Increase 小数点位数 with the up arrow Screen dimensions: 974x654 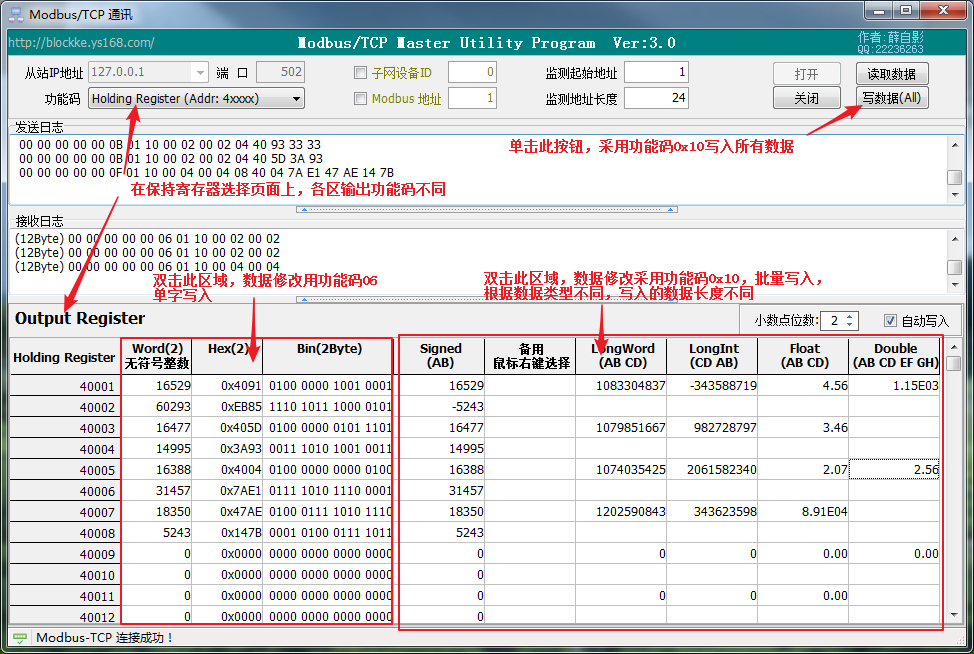pyautogui.click(x=850, y=316)
